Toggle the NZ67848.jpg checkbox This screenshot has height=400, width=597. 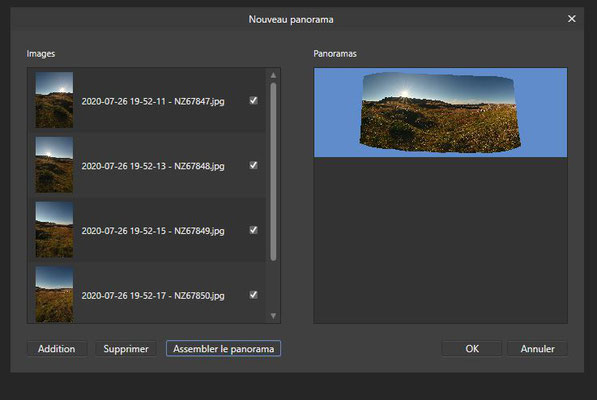(253, 165)
